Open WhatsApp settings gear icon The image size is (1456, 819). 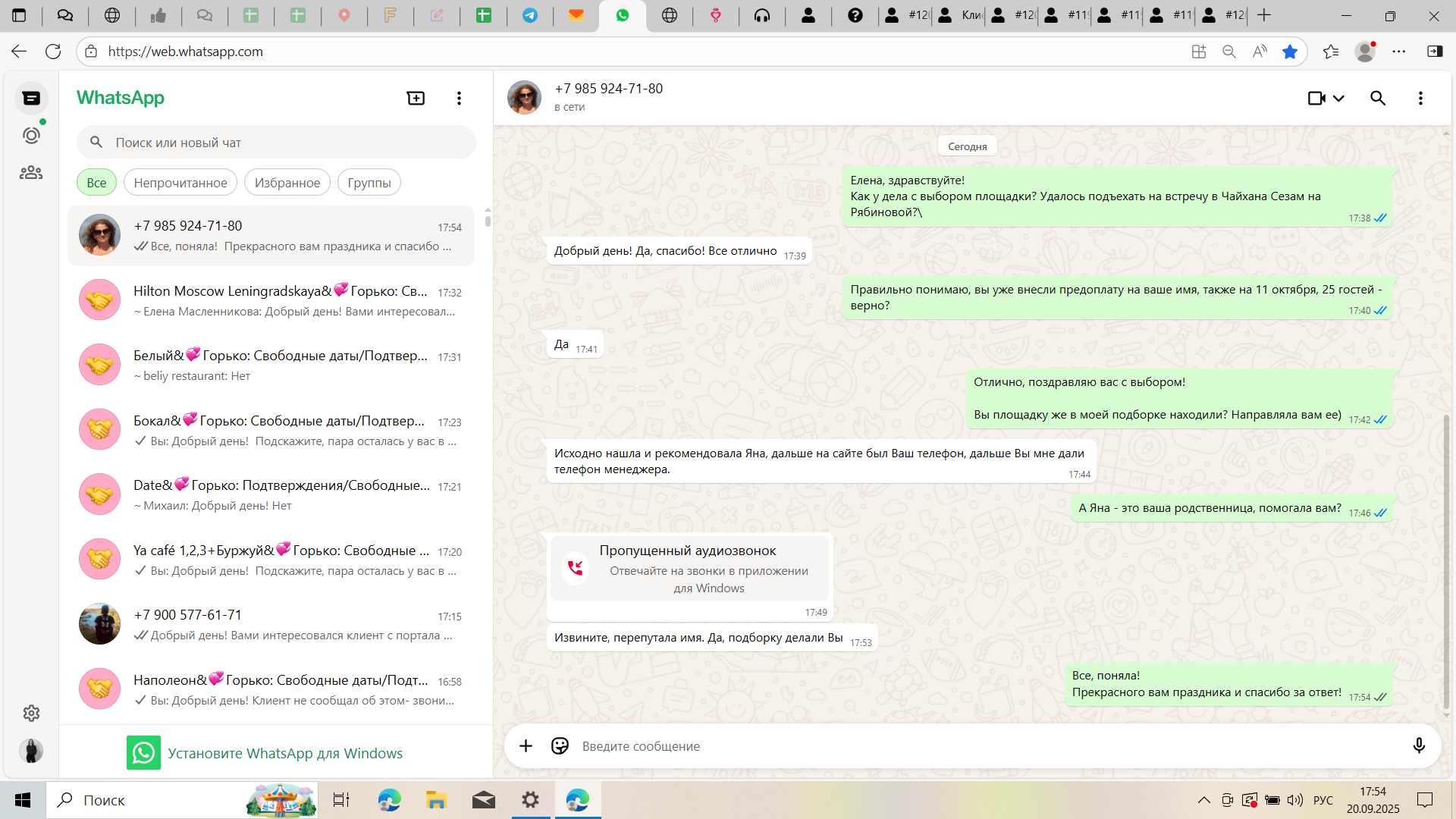(x=31, y=713)
